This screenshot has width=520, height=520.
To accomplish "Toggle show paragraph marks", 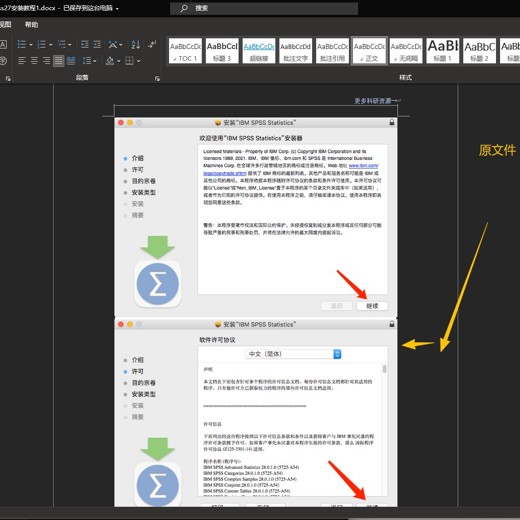I will tap(152, 44).
